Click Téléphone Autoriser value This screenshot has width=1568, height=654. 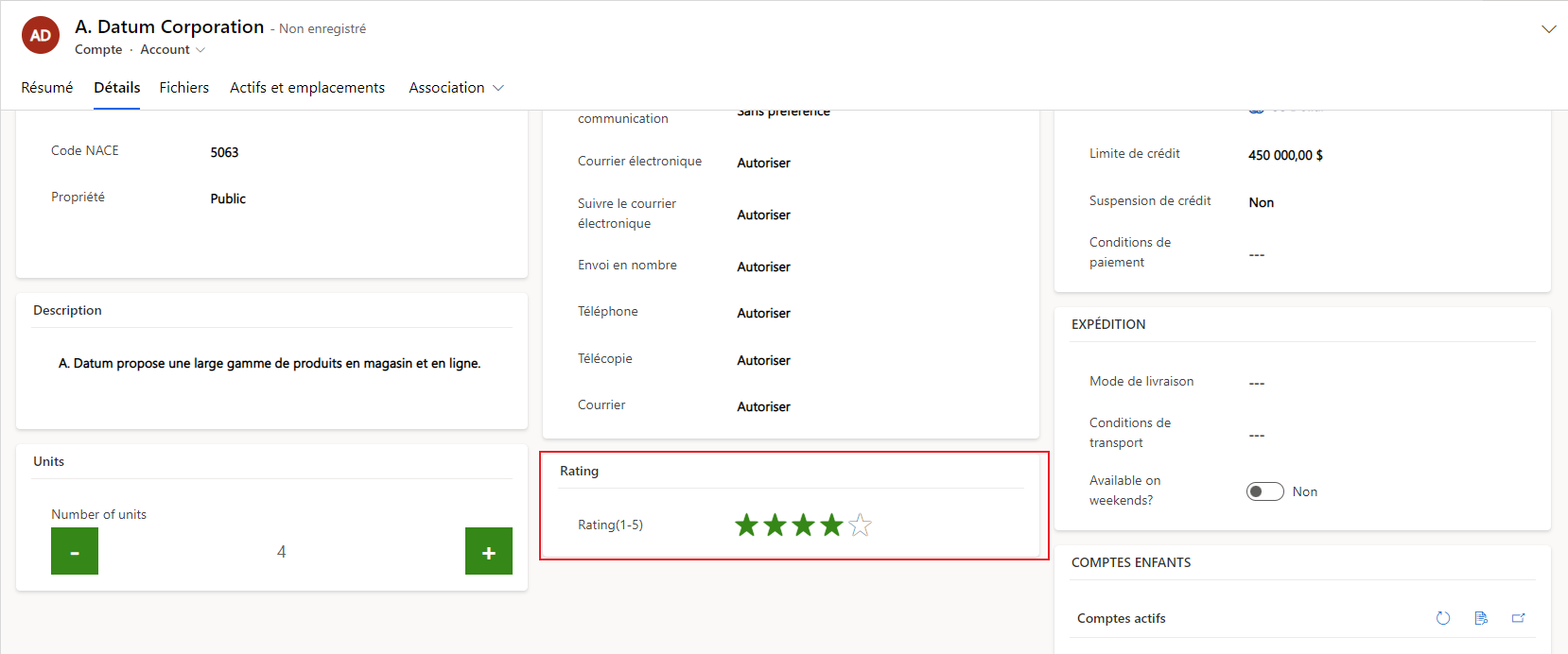[764, 313]
